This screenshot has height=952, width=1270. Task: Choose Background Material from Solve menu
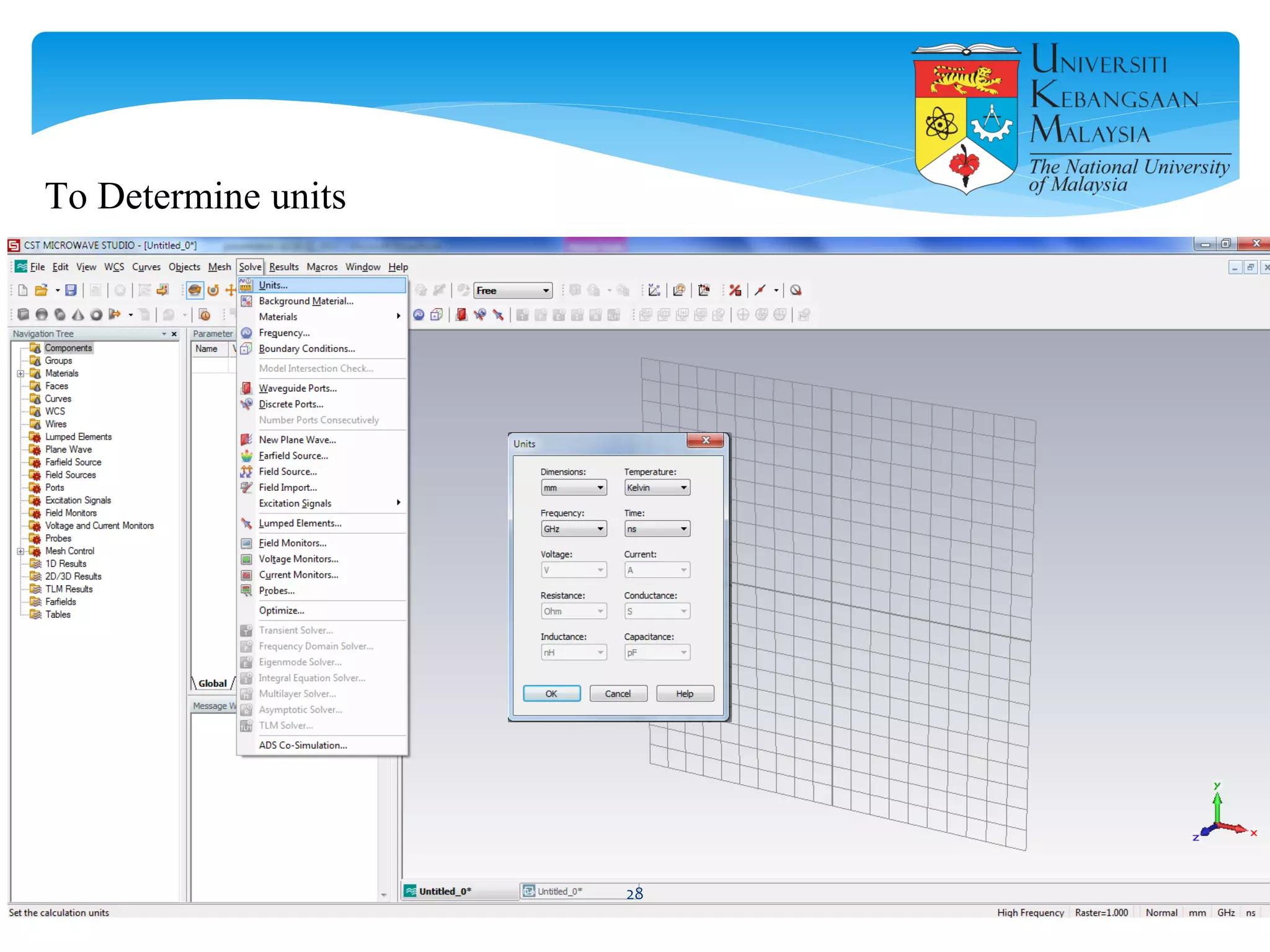click(306, 301)
